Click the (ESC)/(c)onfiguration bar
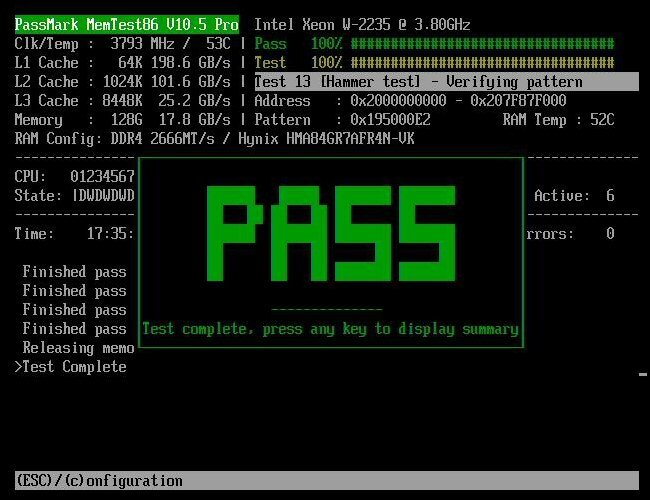 [327, 481]
